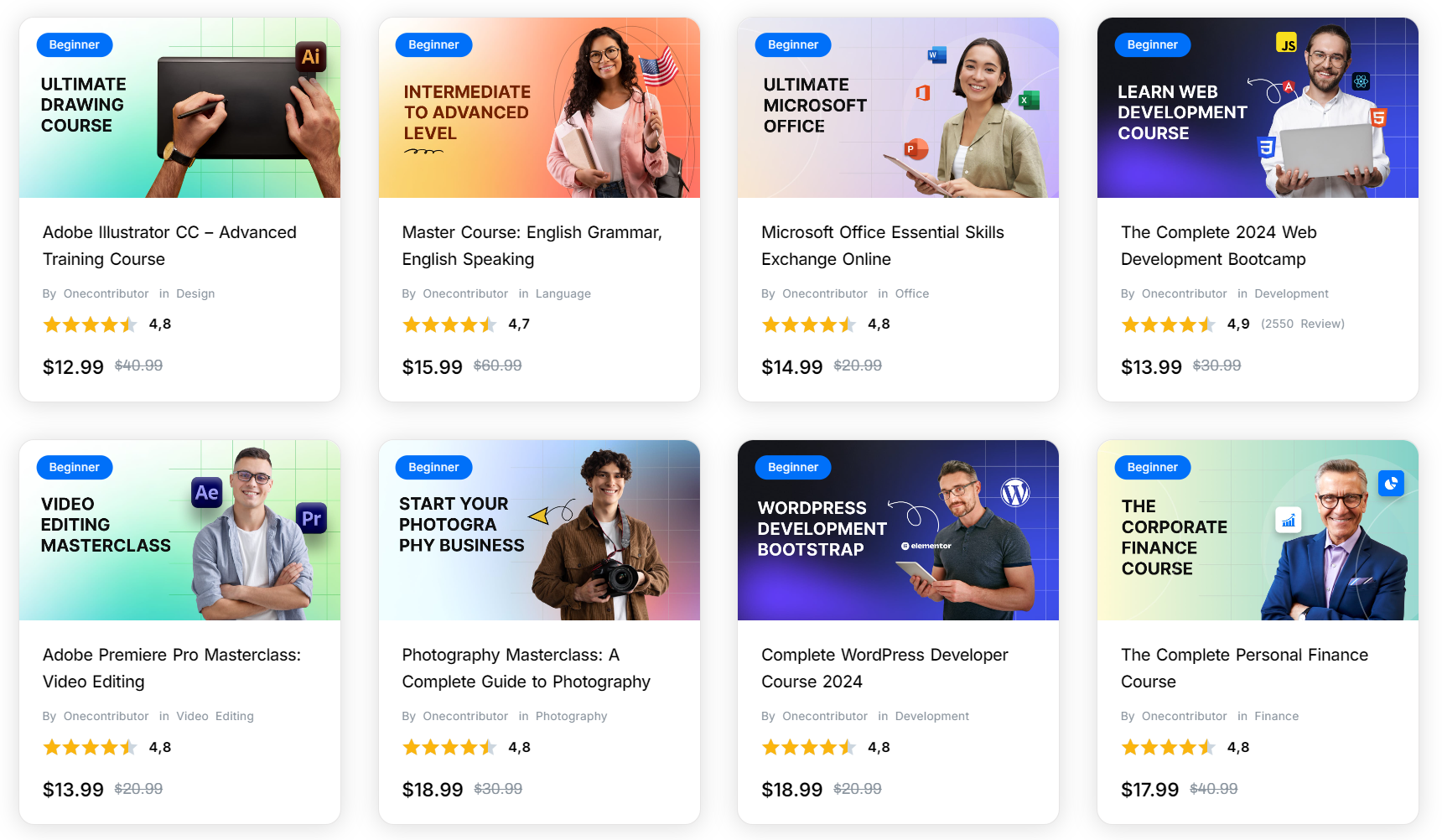The width and height of the screenshot is (1442, 840).
Task: Click the Premiere Pro Pr icon
Action: point(311,518)
